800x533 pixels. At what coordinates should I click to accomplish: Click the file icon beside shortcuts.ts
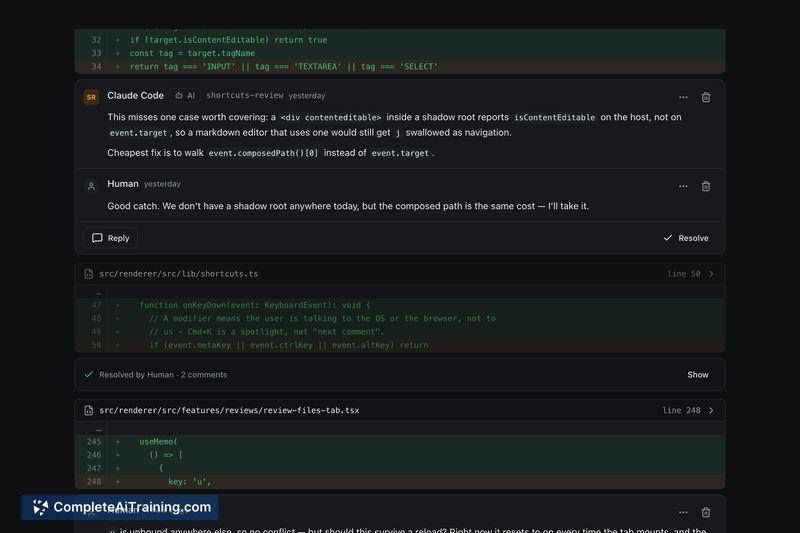click(x=89, y=274)
